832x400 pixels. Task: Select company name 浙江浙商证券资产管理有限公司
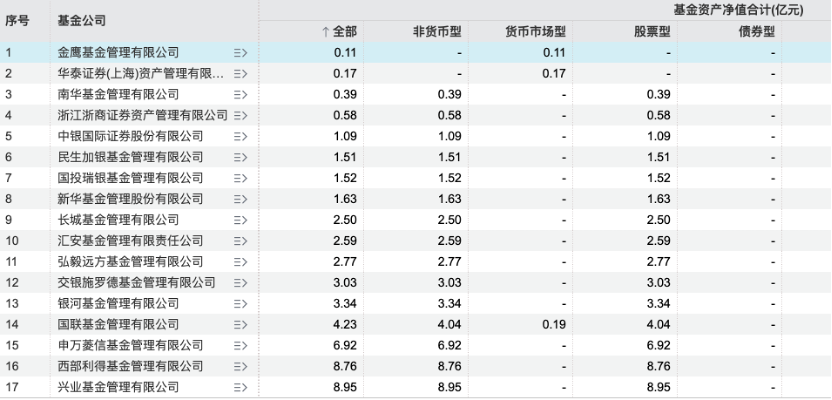143,116
